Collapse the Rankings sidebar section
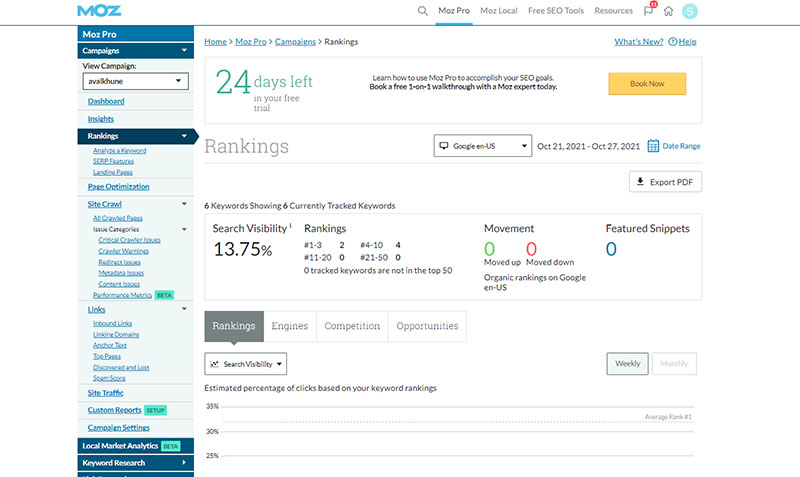This screenshot has height=477, width=800. pos(184,136)
